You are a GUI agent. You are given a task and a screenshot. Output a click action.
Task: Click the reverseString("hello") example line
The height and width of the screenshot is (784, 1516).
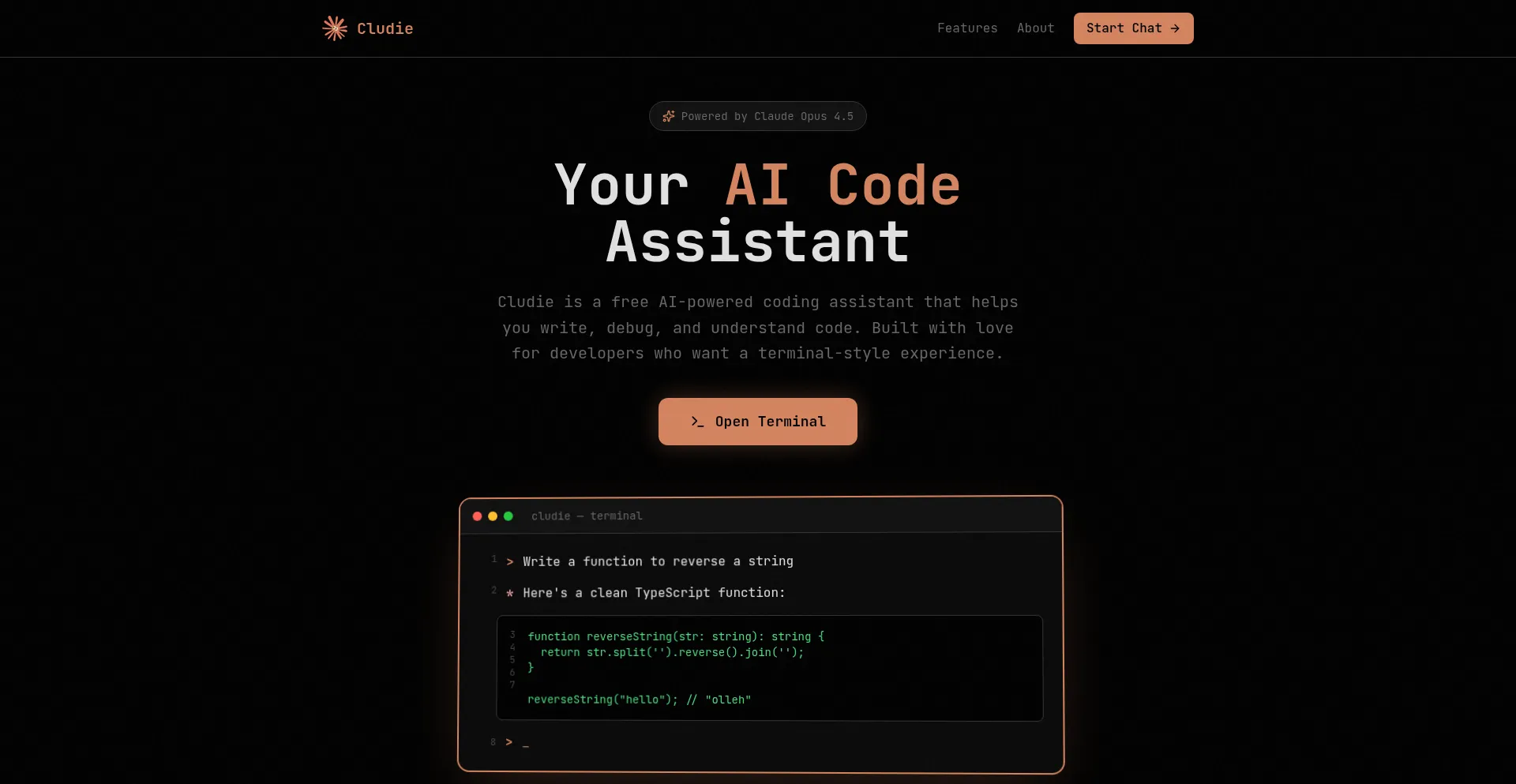coord(639,700)
